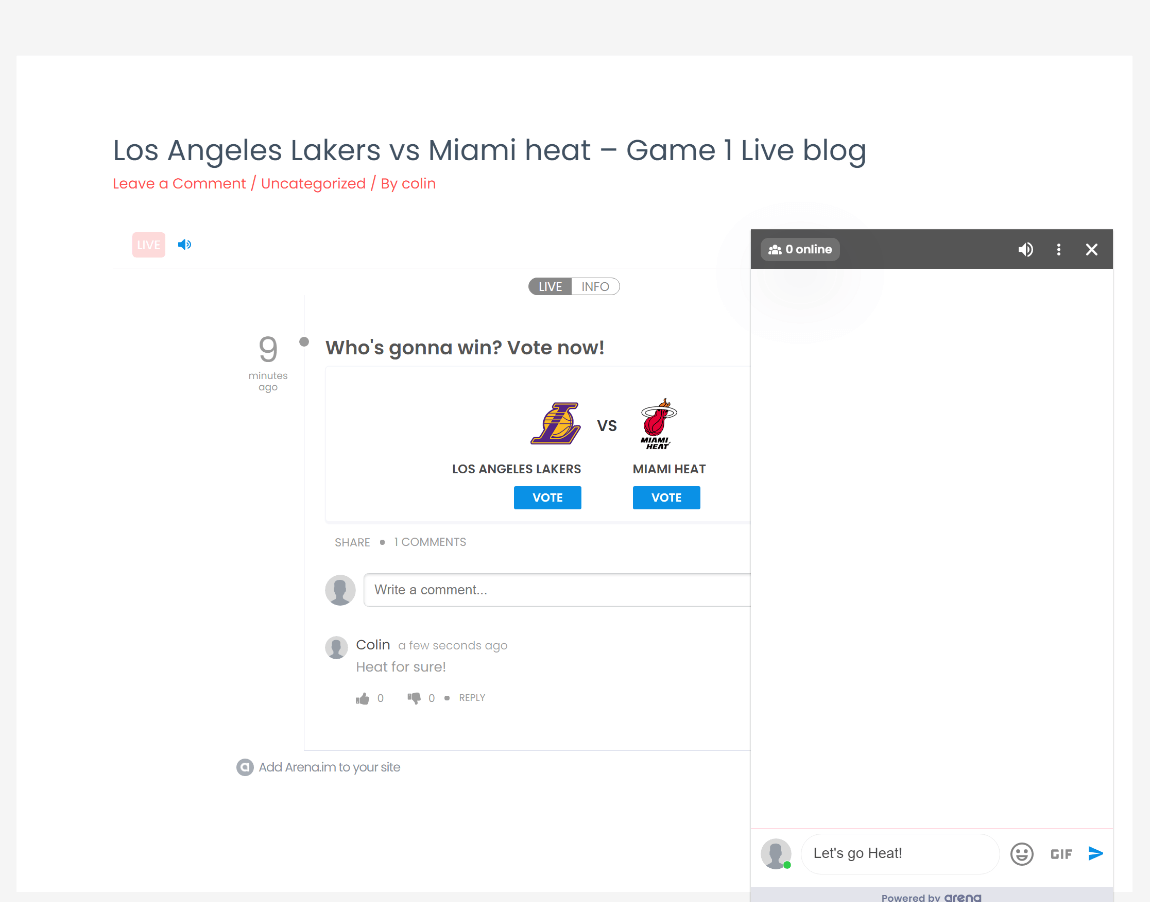Image resolution: width=1150 pixels, height=902 pixels.
Task: Switch to the INFO tab
Action: pos(596,287)
